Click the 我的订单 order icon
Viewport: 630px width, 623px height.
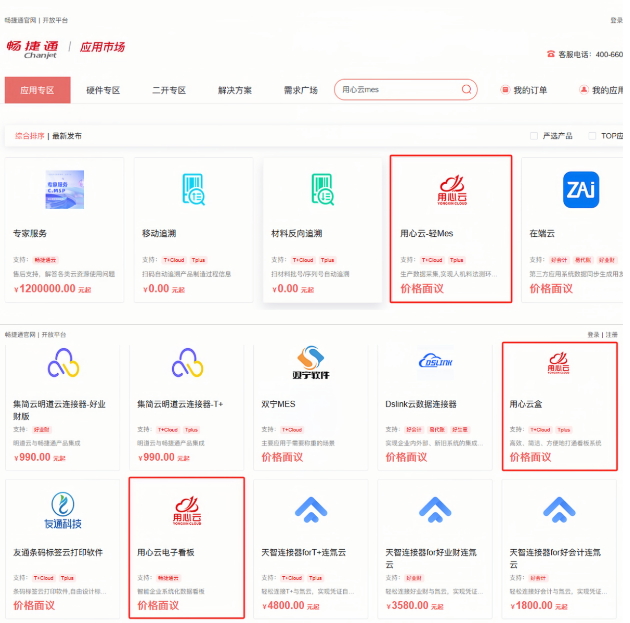point(505,90)
